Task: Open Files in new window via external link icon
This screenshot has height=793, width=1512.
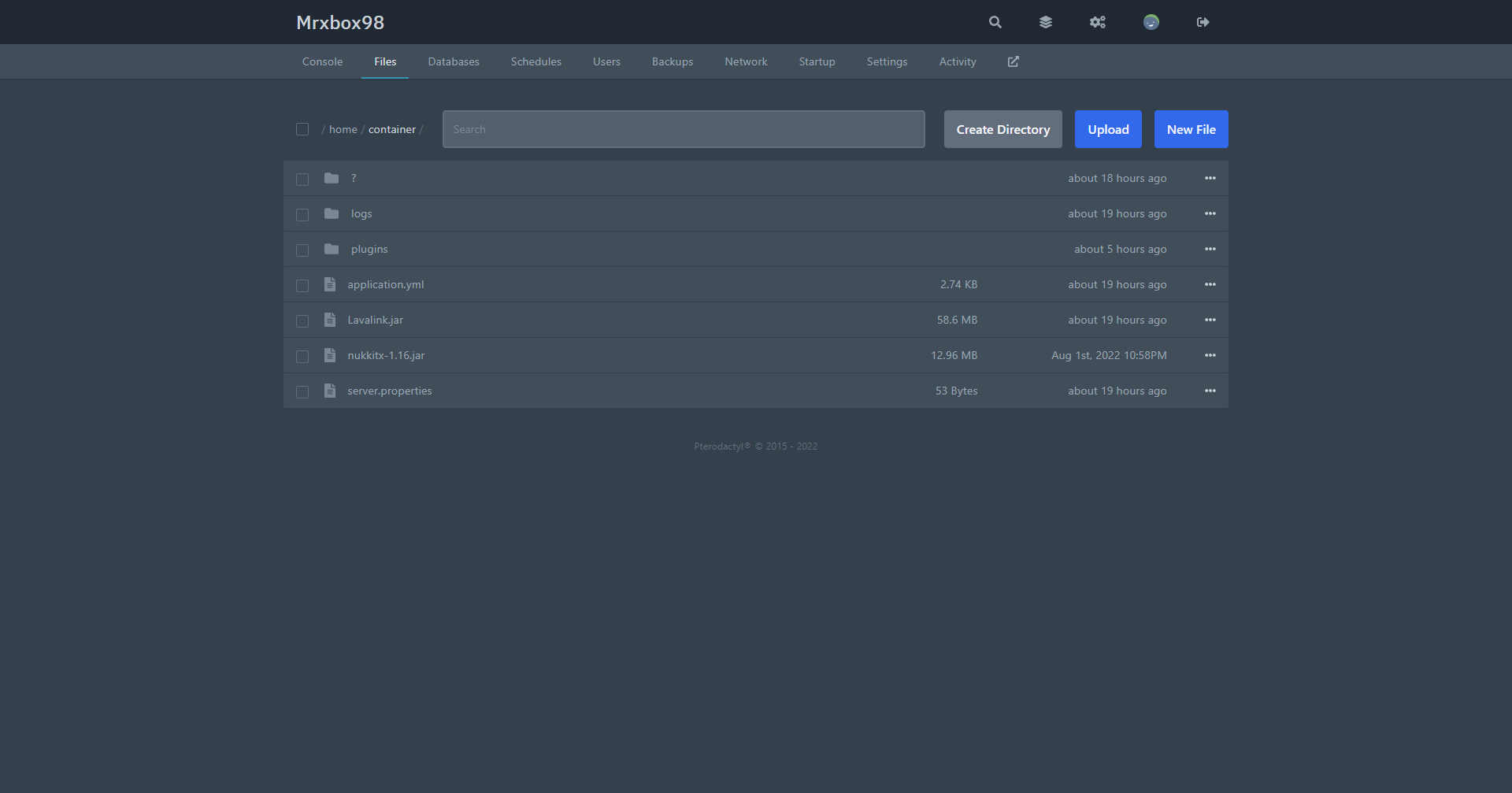Action: [1013, 61]
